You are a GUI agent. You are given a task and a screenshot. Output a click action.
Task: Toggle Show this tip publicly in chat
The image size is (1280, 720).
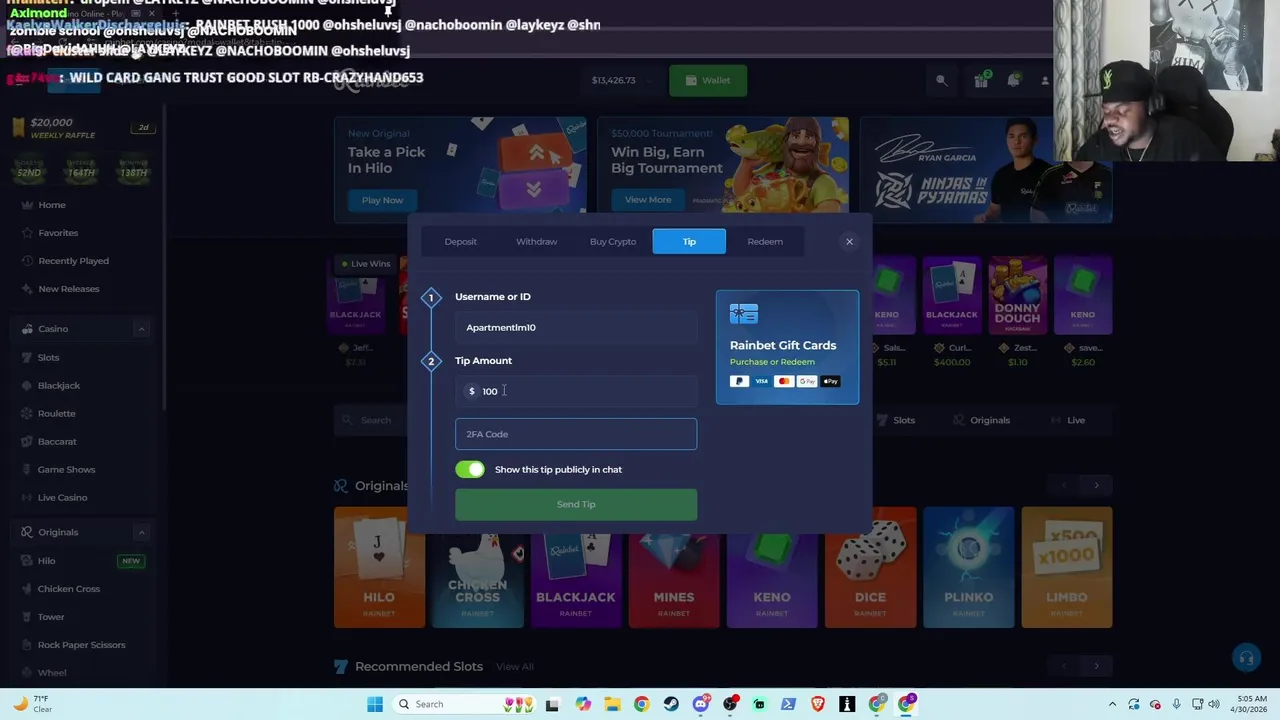point(470,469)
